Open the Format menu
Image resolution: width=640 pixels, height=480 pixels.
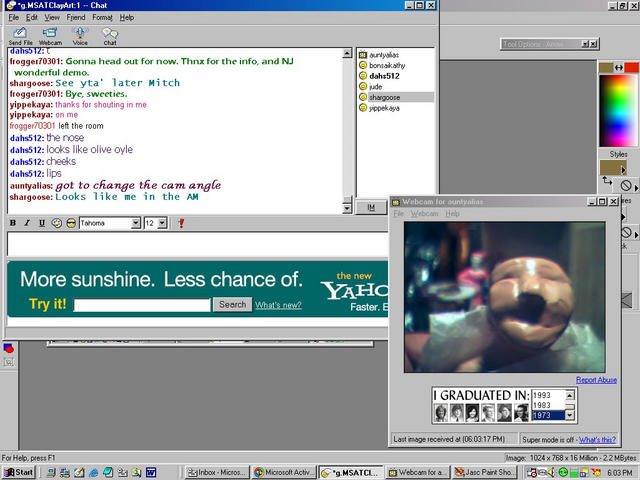point(102,18)
